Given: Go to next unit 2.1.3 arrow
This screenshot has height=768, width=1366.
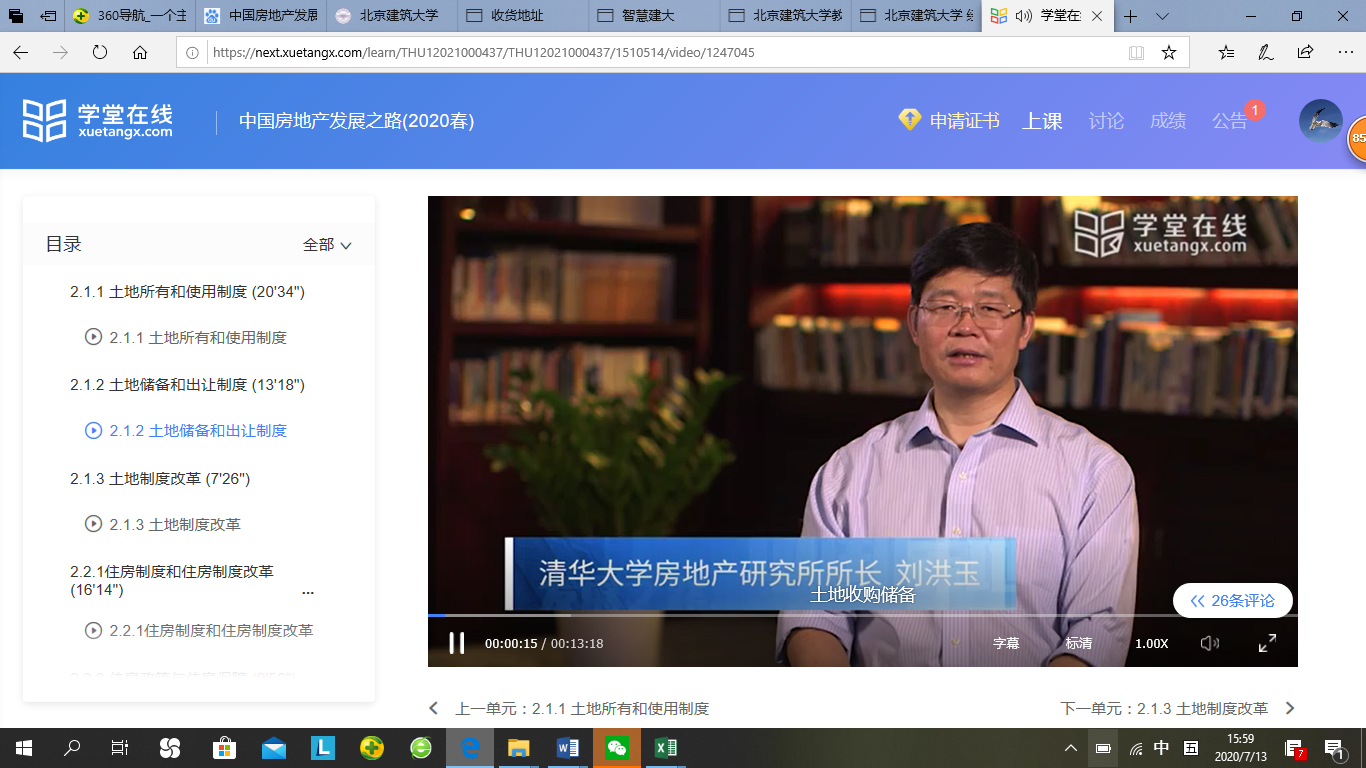Looking at the screenshot, I should pyautogui.click(x=1289, y=708).
